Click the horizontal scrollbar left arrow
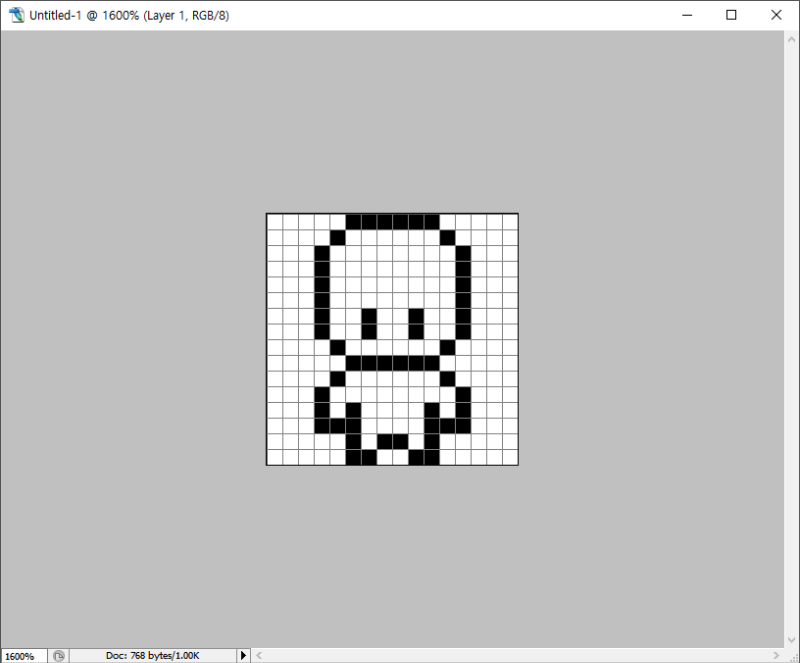800x663 pixels. pyautogui.click(x=259, y=655)
